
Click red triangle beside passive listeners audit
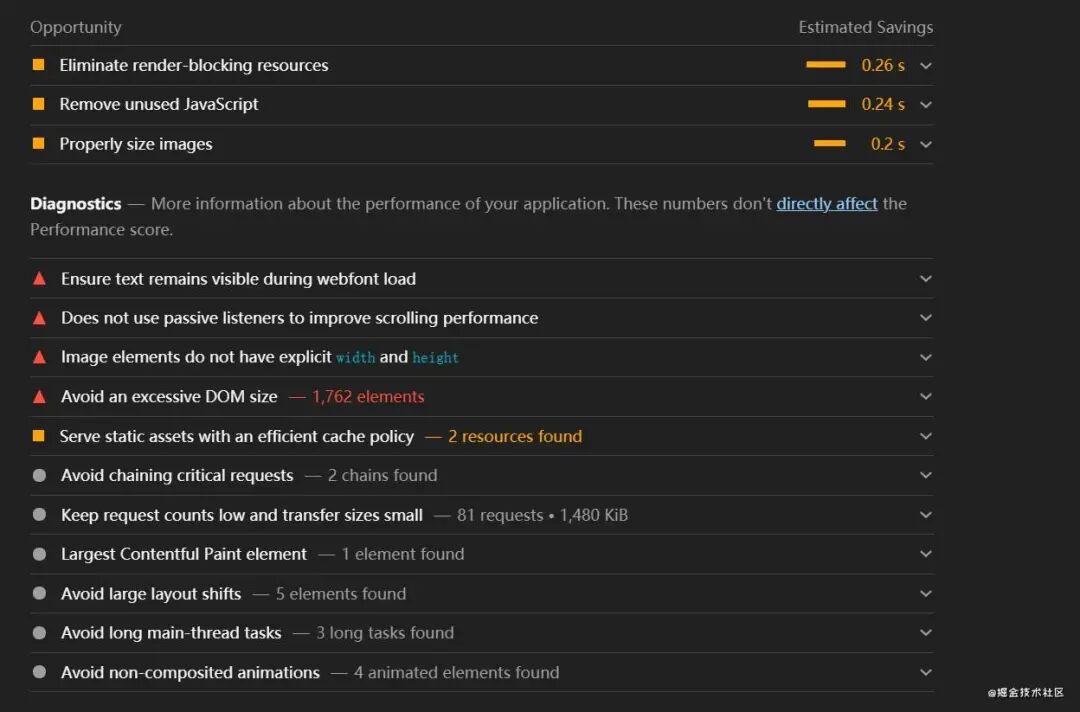[x=39, y=318]
